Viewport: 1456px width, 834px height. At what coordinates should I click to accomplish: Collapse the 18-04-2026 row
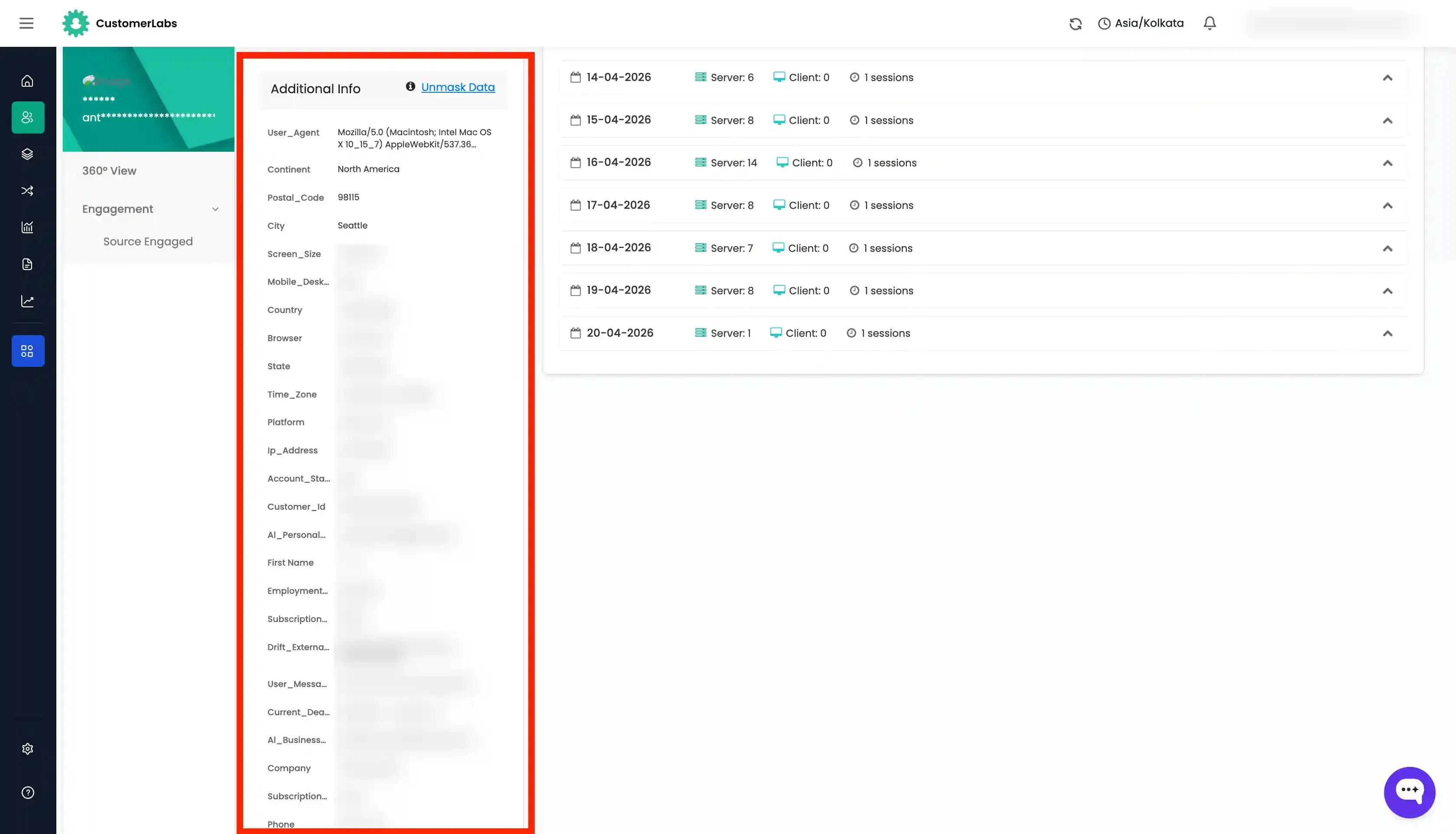pyautogui.click(x=1387, y=248)
